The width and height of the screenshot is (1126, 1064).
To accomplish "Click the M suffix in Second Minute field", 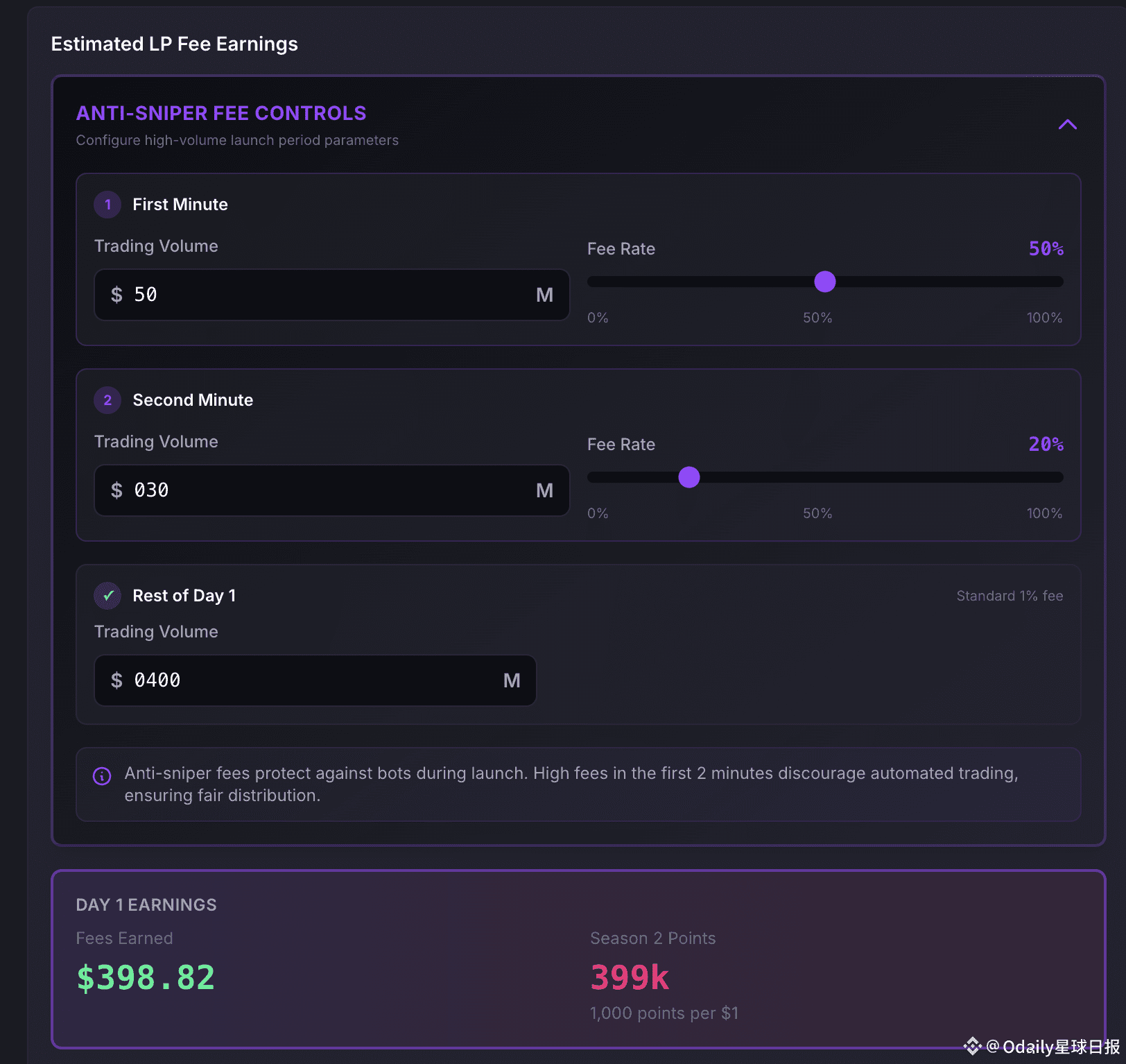I will (544, 490).
